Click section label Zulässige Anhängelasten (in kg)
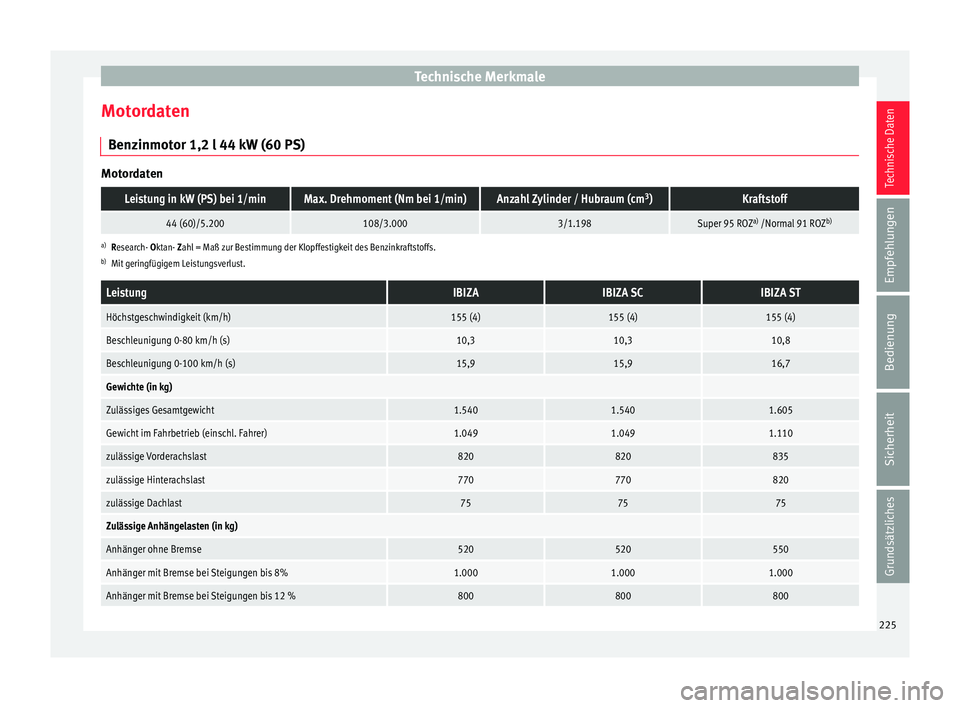960x708 pixels. [172, 526]
